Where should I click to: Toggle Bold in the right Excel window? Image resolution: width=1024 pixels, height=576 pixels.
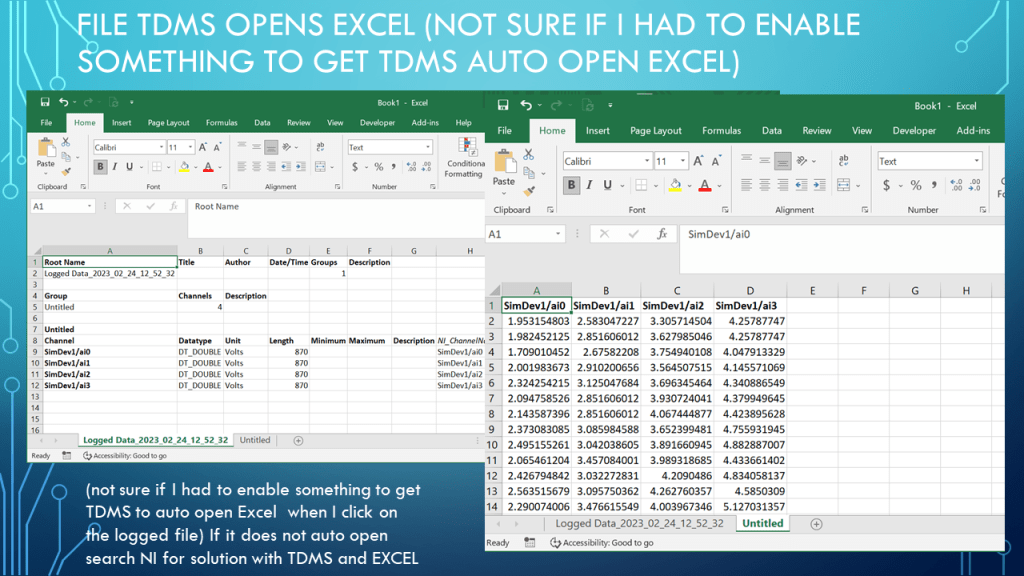tap(571, 185)
